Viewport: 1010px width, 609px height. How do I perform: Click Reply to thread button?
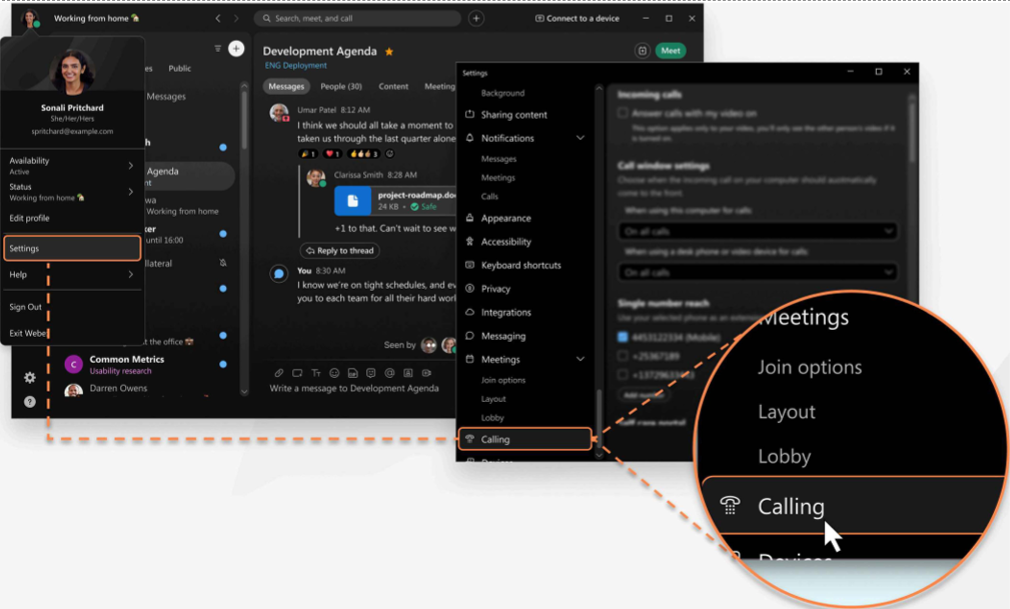[x=340, y=251]
